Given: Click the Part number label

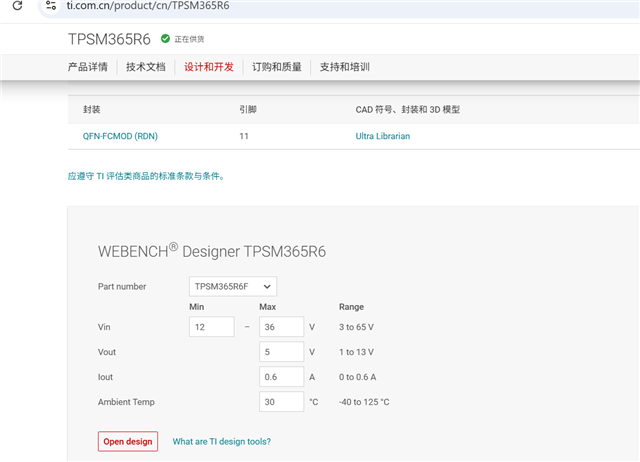Looking at the screenshot, I should point(122,287).
